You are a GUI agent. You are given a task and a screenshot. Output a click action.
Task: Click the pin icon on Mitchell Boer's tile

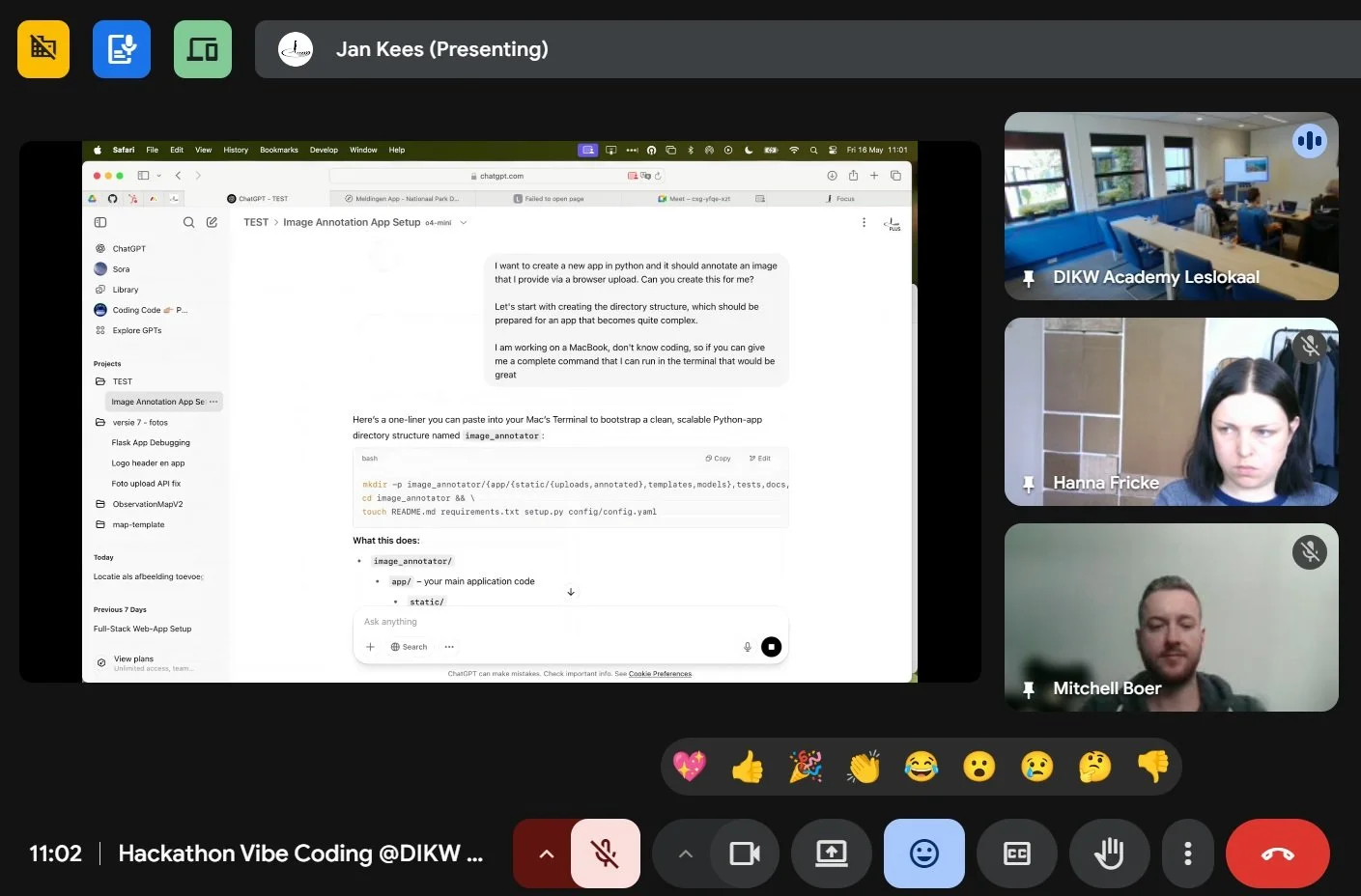[1029, 689]
